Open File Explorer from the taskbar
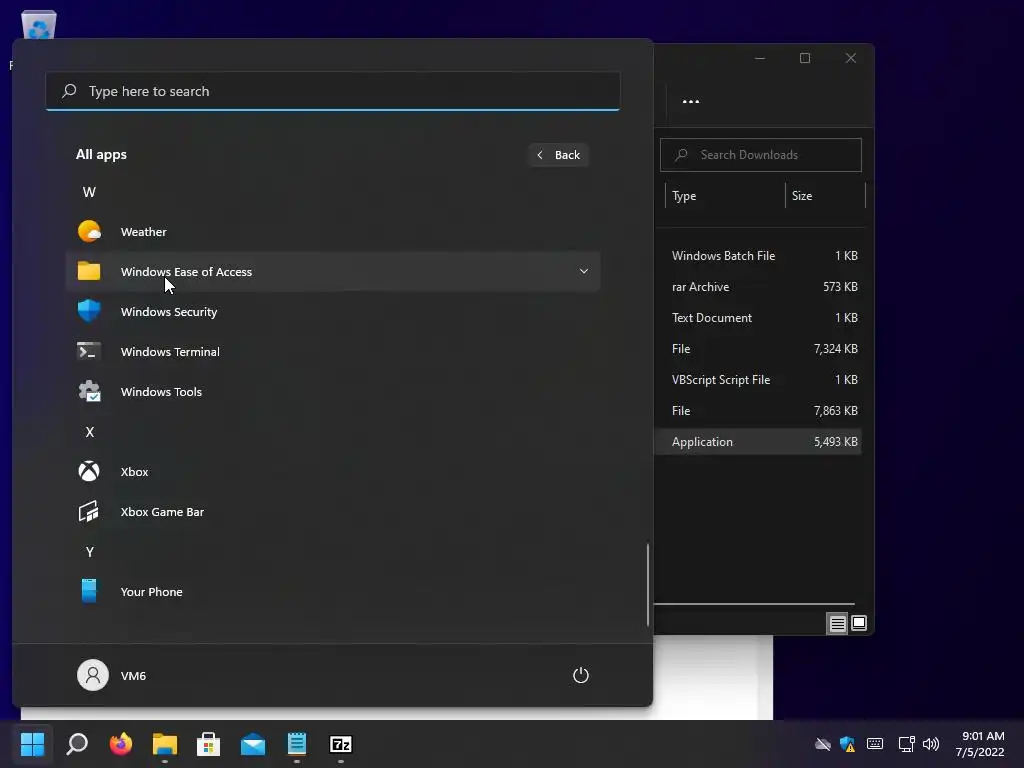 (165, 744)
